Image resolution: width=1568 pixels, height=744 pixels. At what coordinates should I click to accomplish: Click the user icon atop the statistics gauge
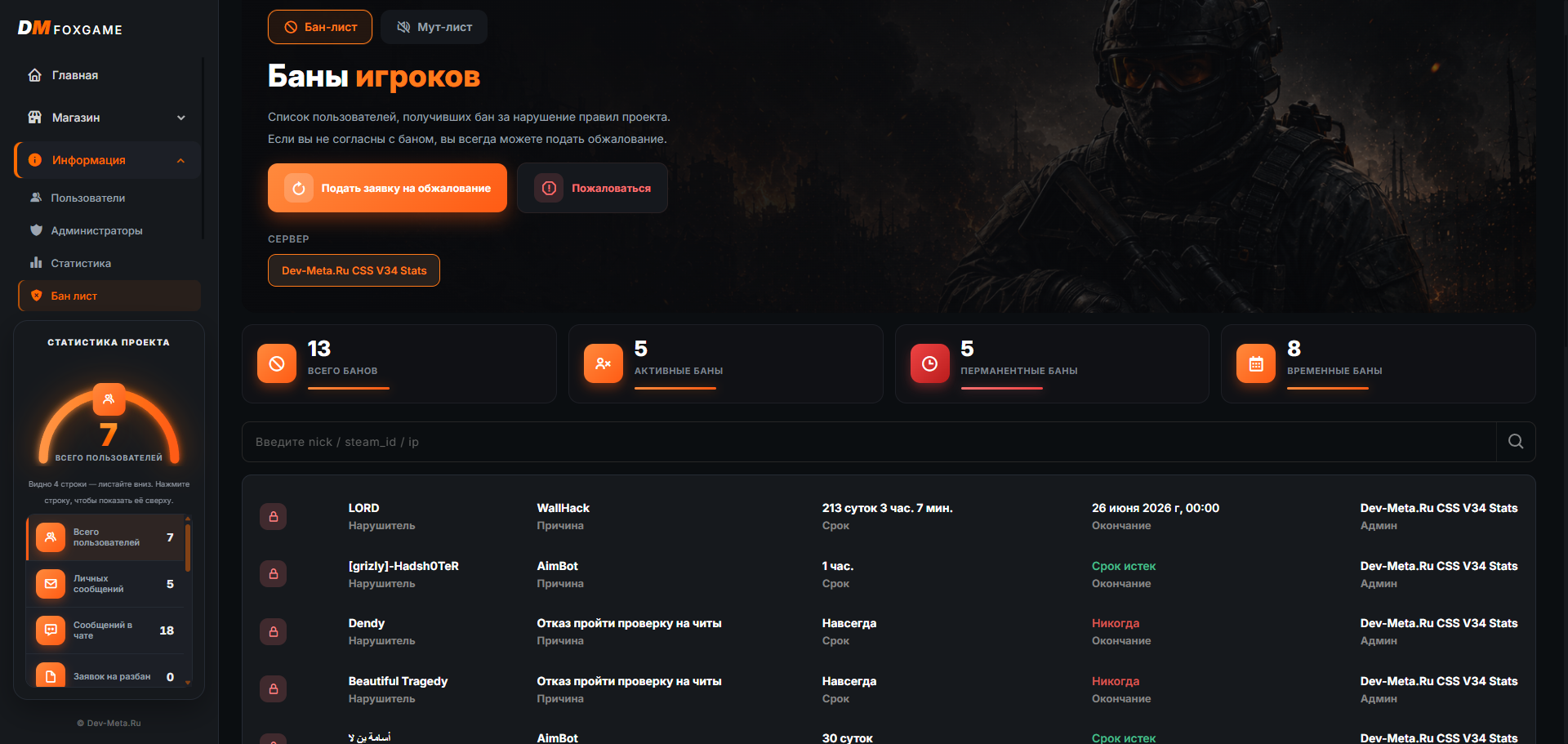(x=109, y=399)
